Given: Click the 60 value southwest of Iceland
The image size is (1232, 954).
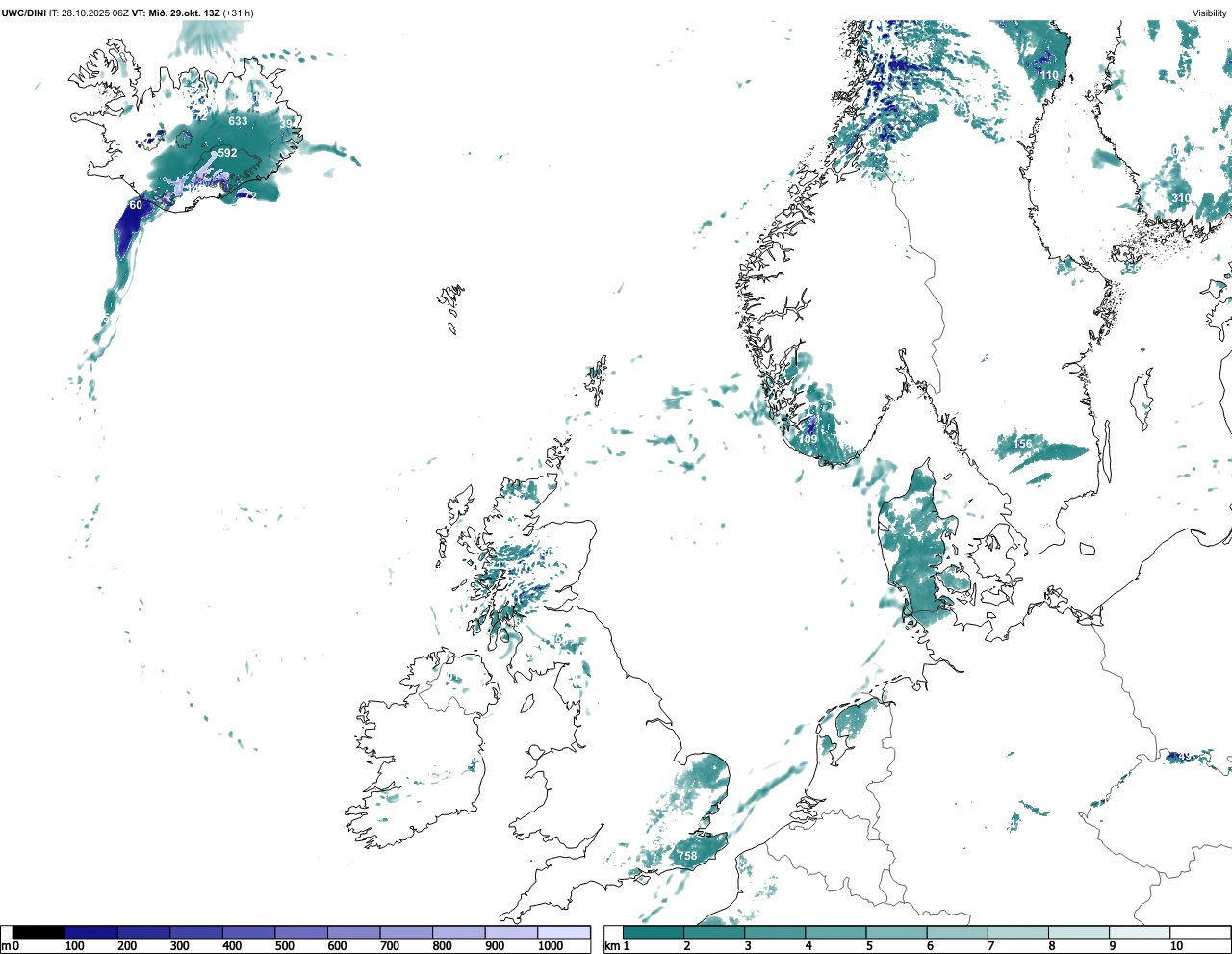Looking at the screenshot, I should [x=136, y=205].
